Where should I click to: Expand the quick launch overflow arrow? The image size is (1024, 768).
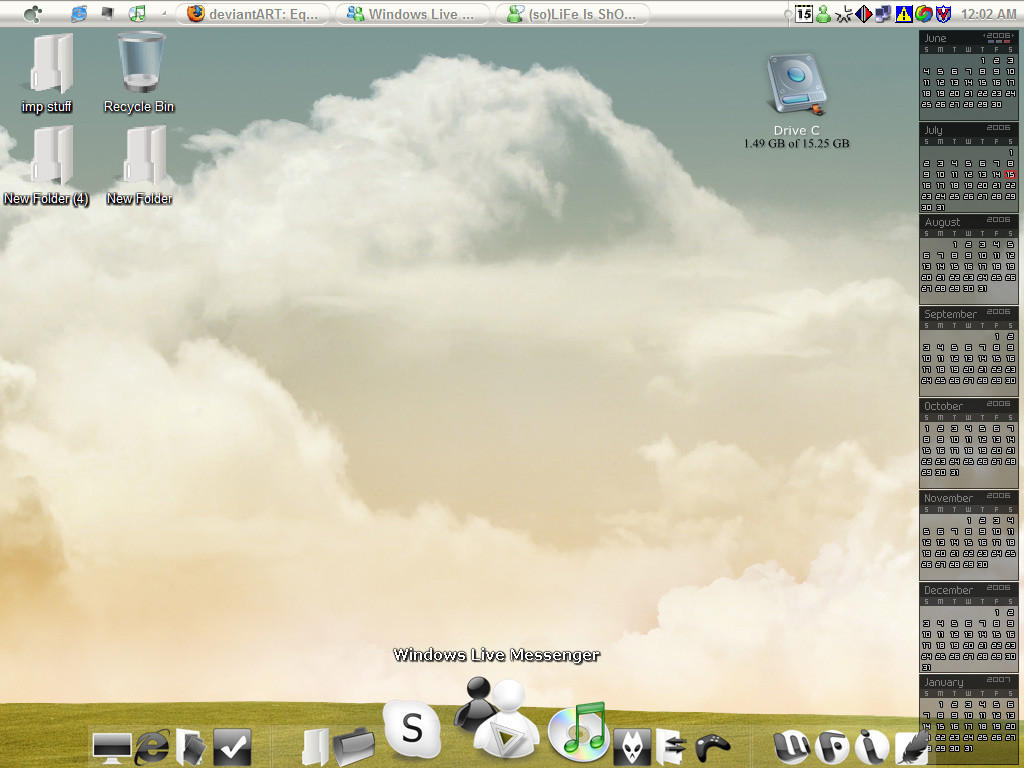[x=164, y=14]
